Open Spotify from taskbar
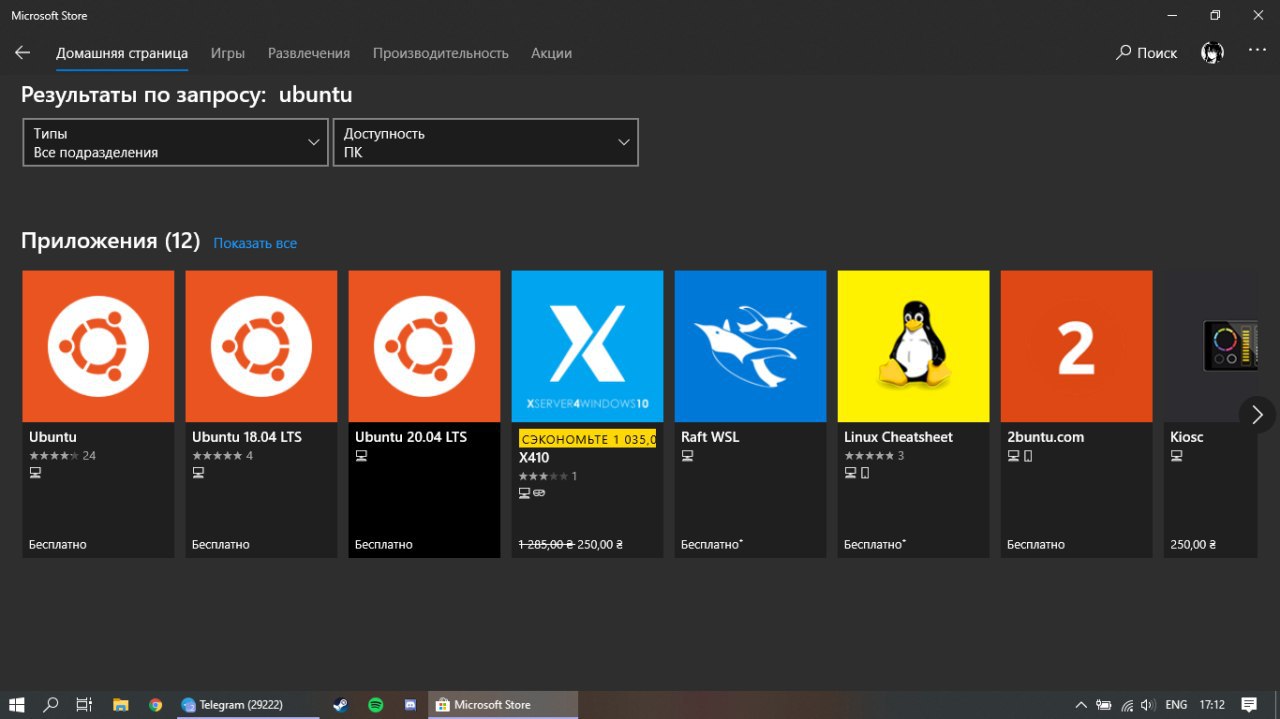1280x719 pixels. (x=376, y=705)
